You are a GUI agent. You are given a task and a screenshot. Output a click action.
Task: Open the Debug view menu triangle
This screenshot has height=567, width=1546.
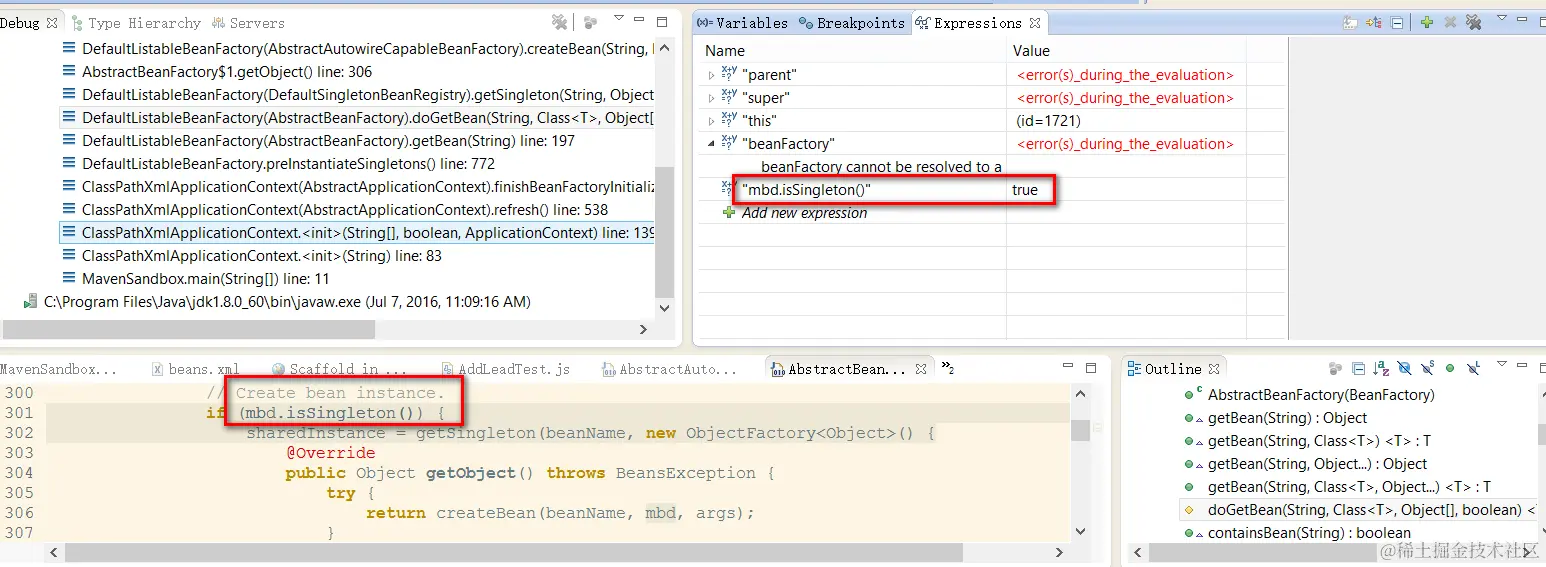[619, 19]
